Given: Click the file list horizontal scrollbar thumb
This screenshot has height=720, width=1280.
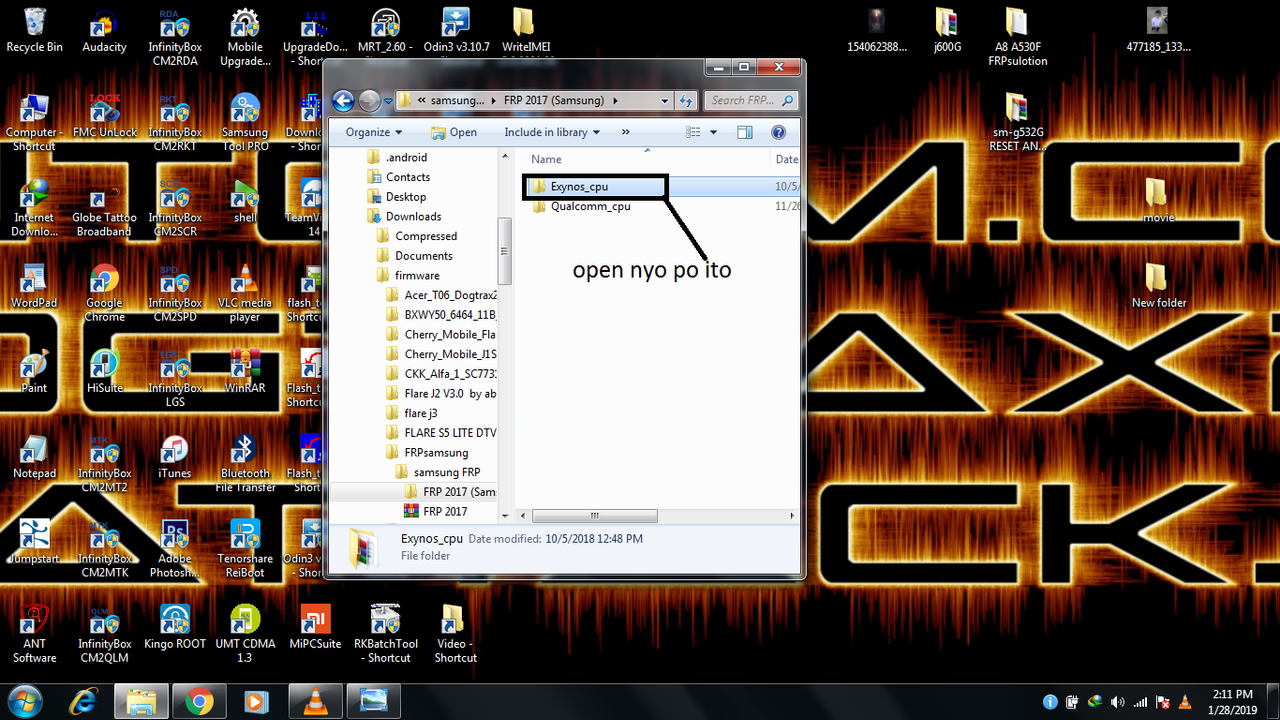Looking at the screenshot, I should (593, 516).
